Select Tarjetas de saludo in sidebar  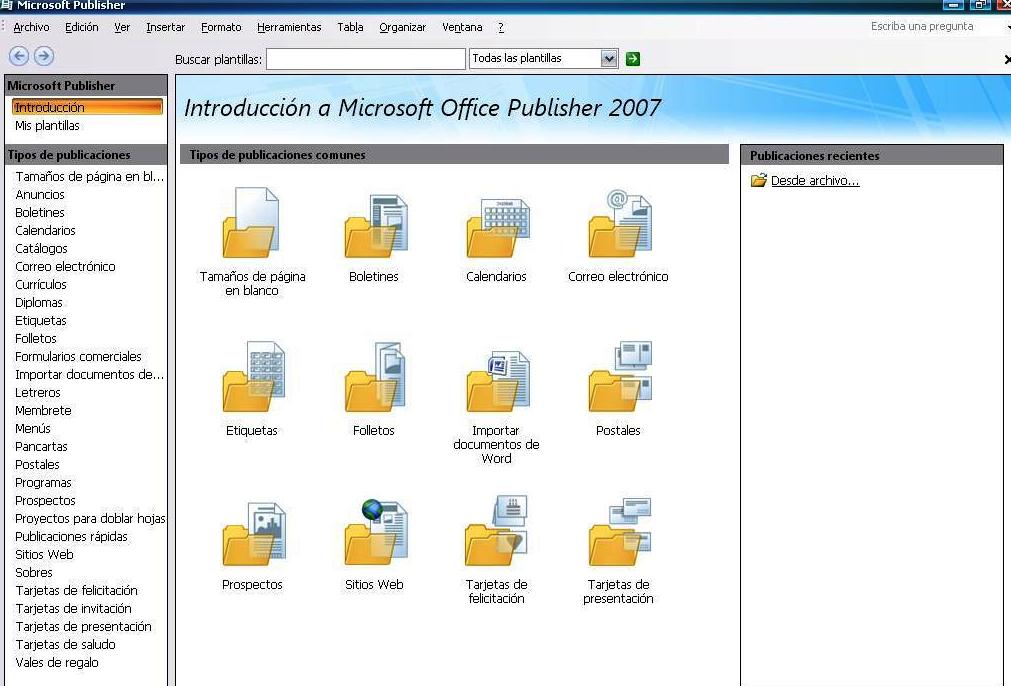pyautogui.click(x=65, y=645)
